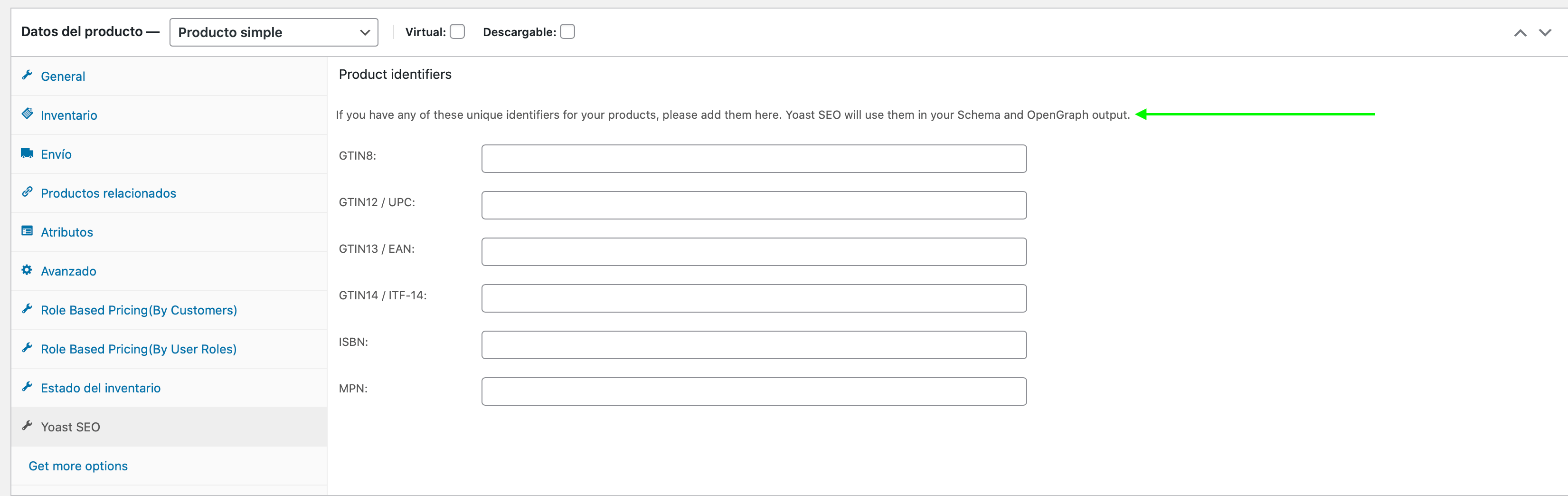Click the gear icon beside Avanzado
This screenshot has height=496, width=1568.
[27, 270]
